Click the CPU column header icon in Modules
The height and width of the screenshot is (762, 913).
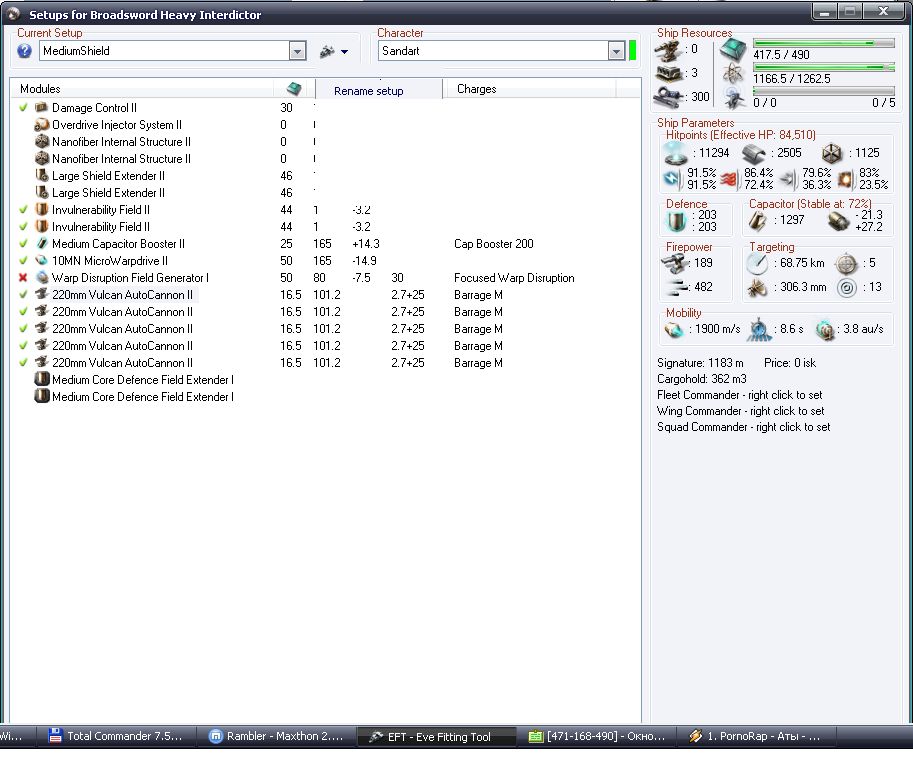click(x=294, y=88)
